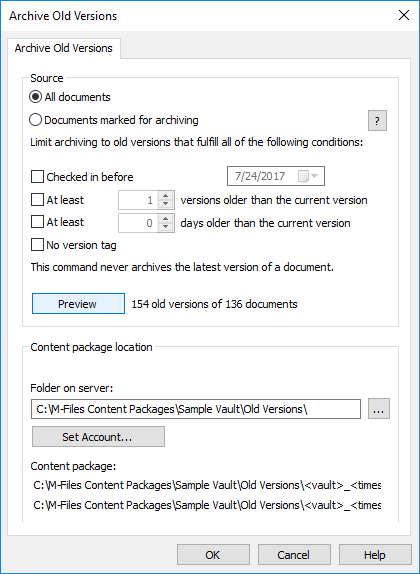Open the Set Account dialog
The image size is (420, 574).
pyautogui.click(x=98, y=436)
